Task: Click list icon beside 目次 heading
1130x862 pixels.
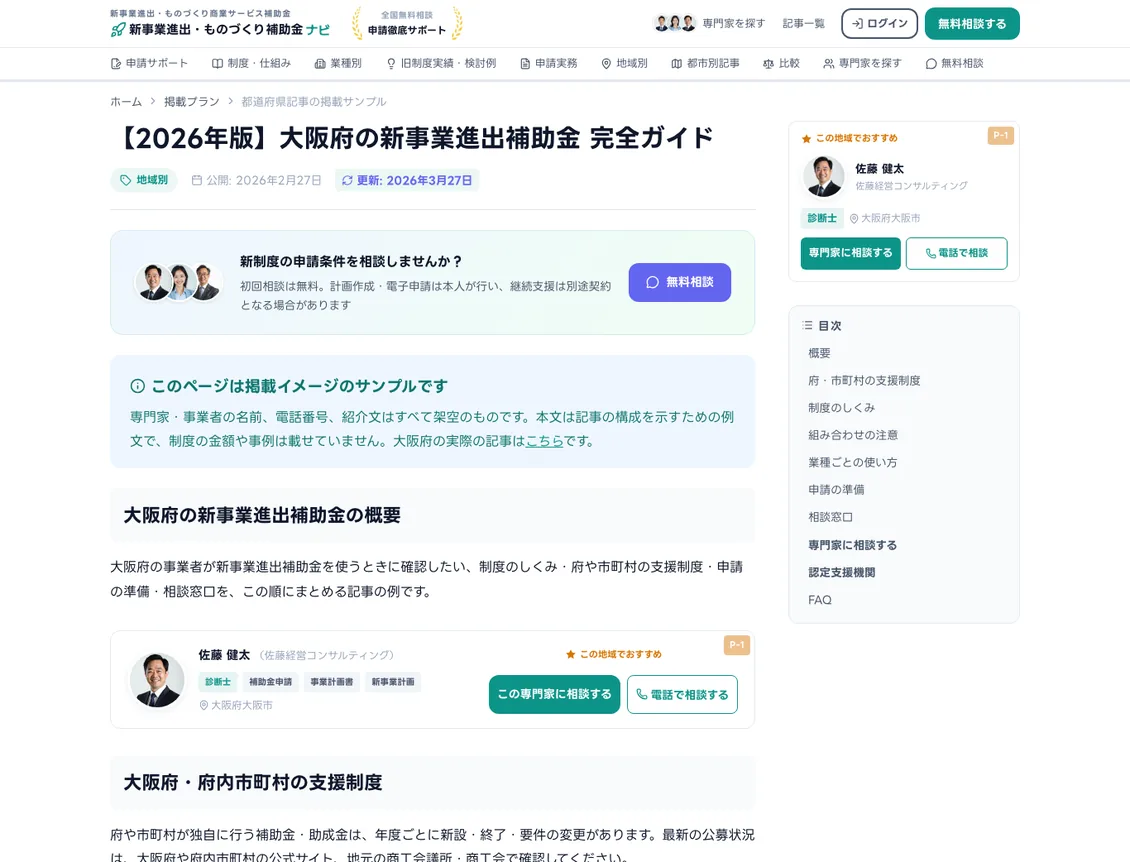Action: [x=807, y=326]
